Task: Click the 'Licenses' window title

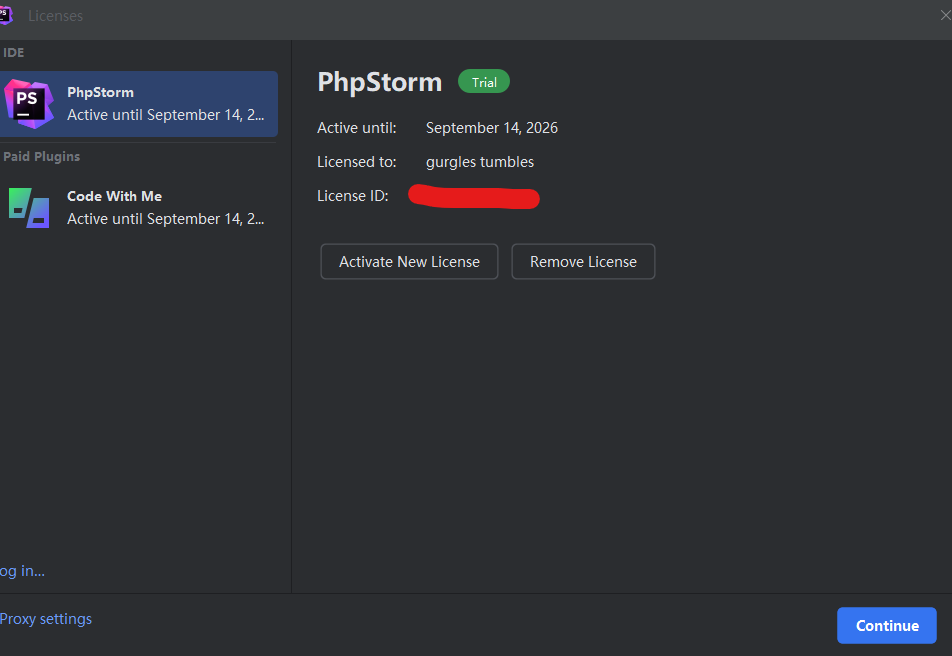Action: (x=55, y=16)
